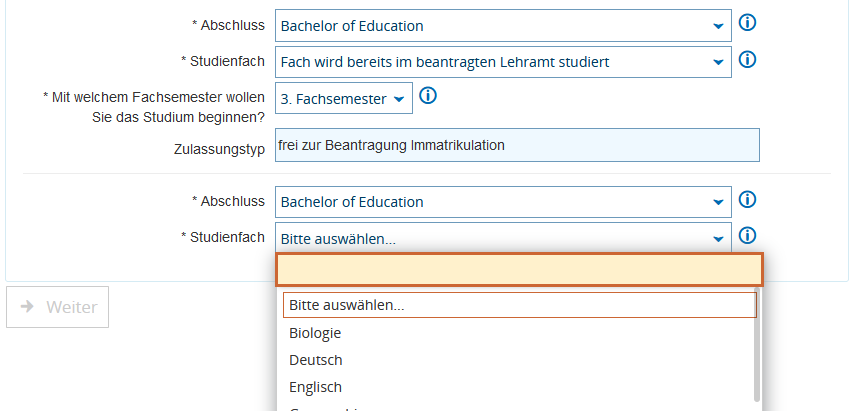
Task: Show info for the second Abschluss field
Action: click(x=746, y=200)
